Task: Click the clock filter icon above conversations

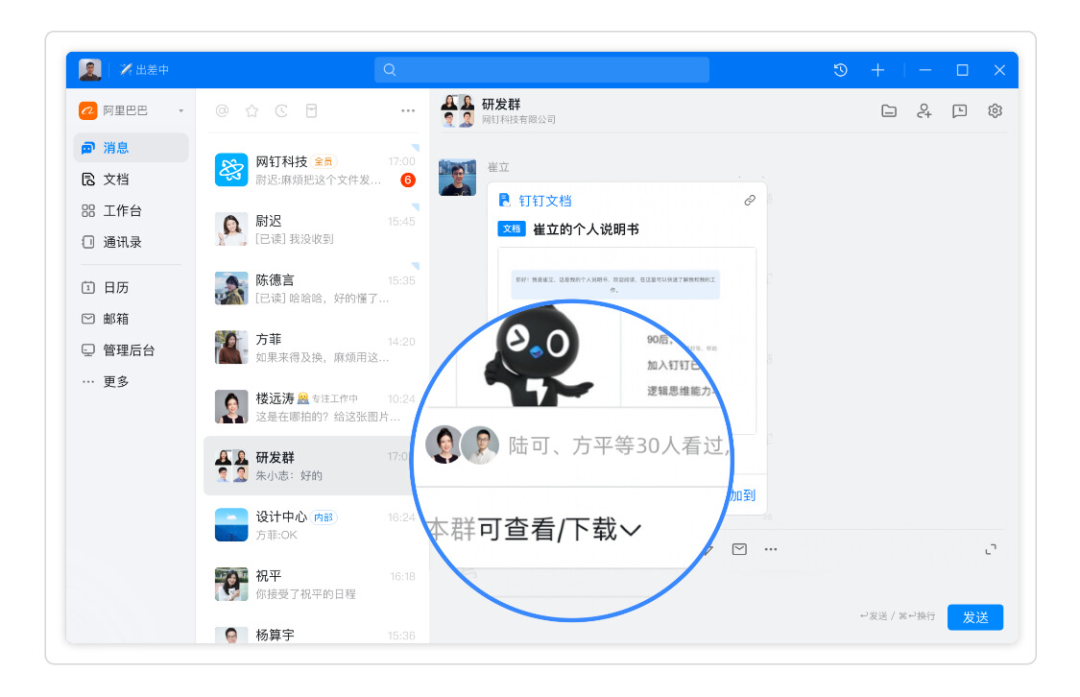Action: point(282,111)
